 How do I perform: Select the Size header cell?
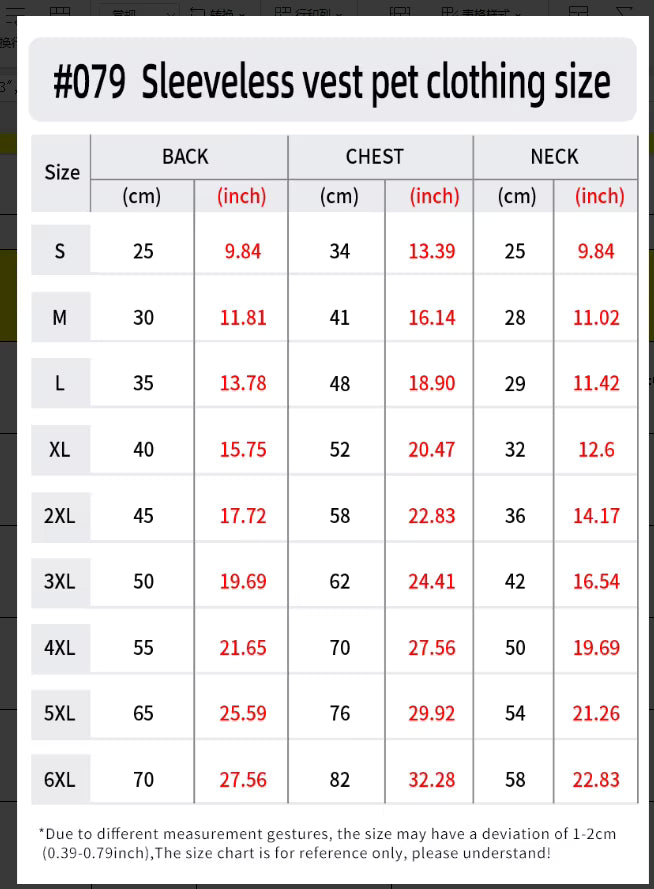62,172
